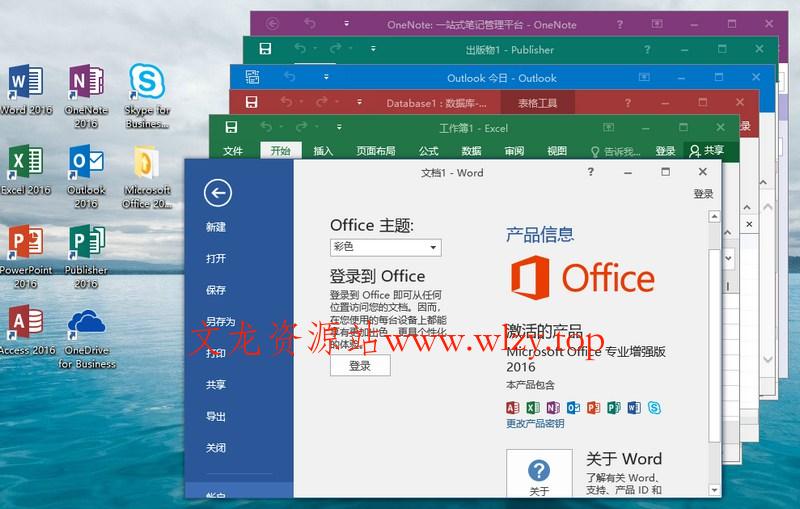
Task: Click the send/receive icon in Outlook title bar
Action: tap(252, 77)
